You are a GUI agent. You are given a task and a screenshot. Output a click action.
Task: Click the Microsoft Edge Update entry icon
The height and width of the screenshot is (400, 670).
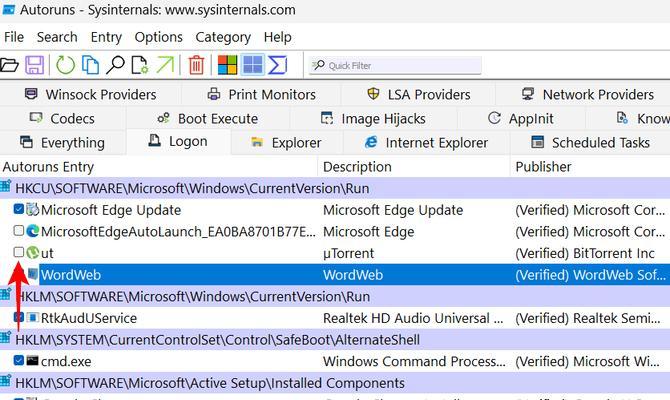click(x=32, y=209)
